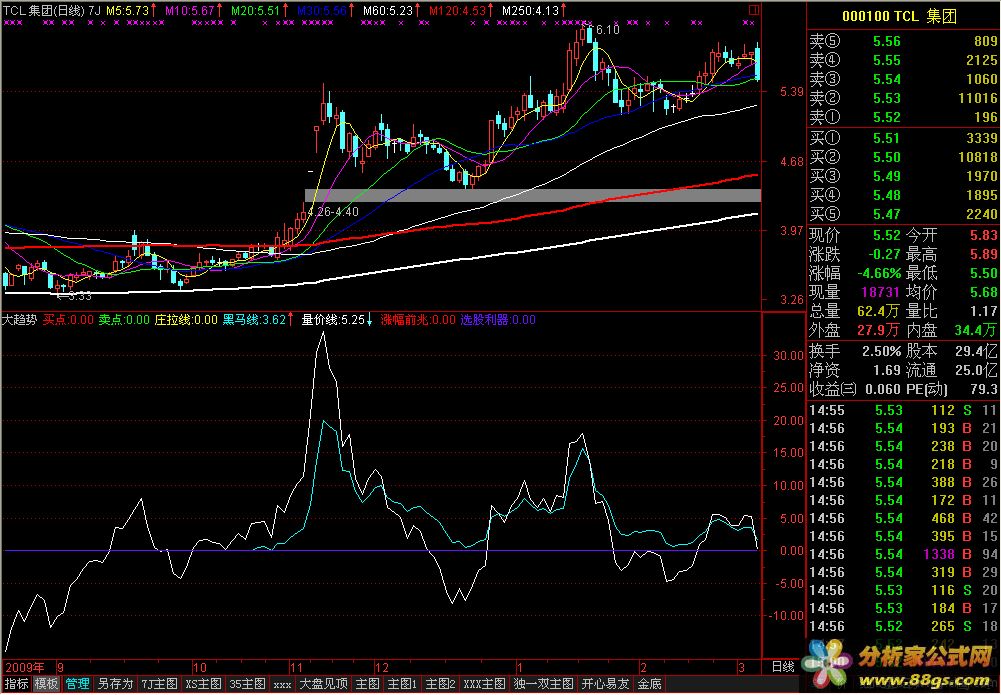Click the 买⑤ 5.47 bid row

(x=903, y=214)
